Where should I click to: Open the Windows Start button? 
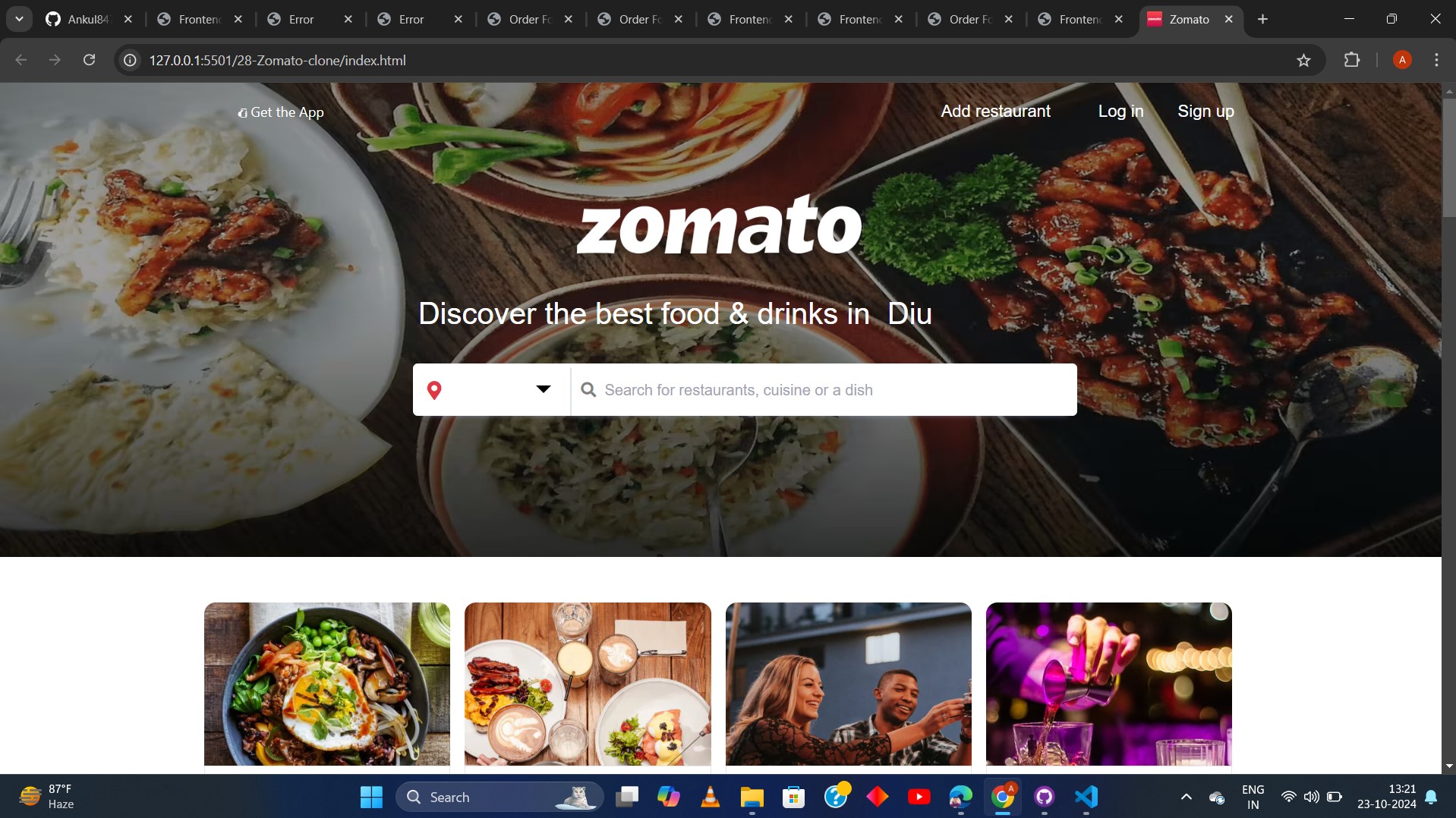pos(371,797)
